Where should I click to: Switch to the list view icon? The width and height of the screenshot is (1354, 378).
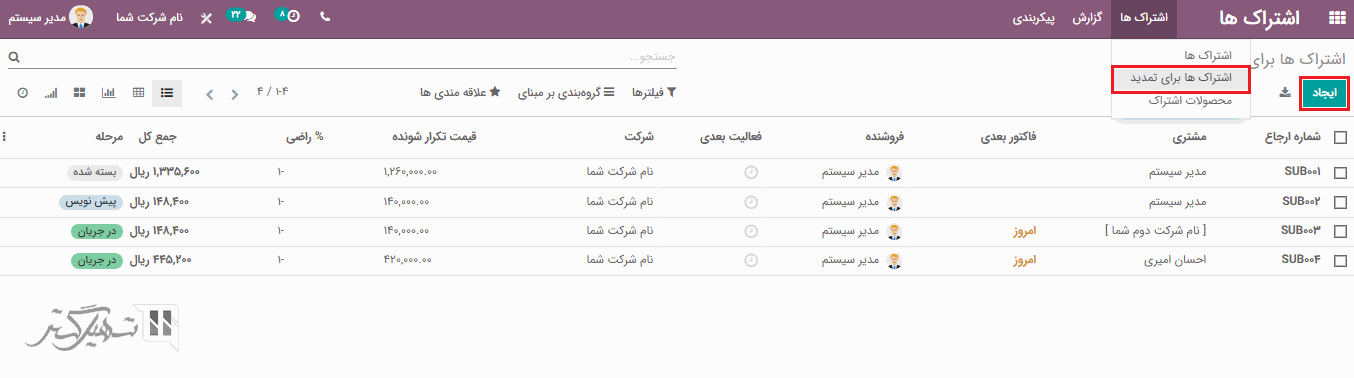[x=166, y=93]
